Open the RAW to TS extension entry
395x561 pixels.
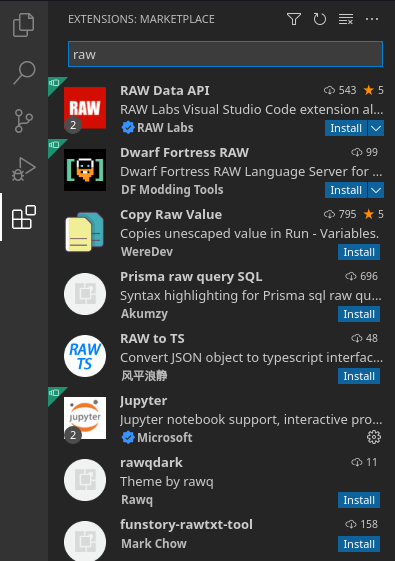[x=221, y=356]
